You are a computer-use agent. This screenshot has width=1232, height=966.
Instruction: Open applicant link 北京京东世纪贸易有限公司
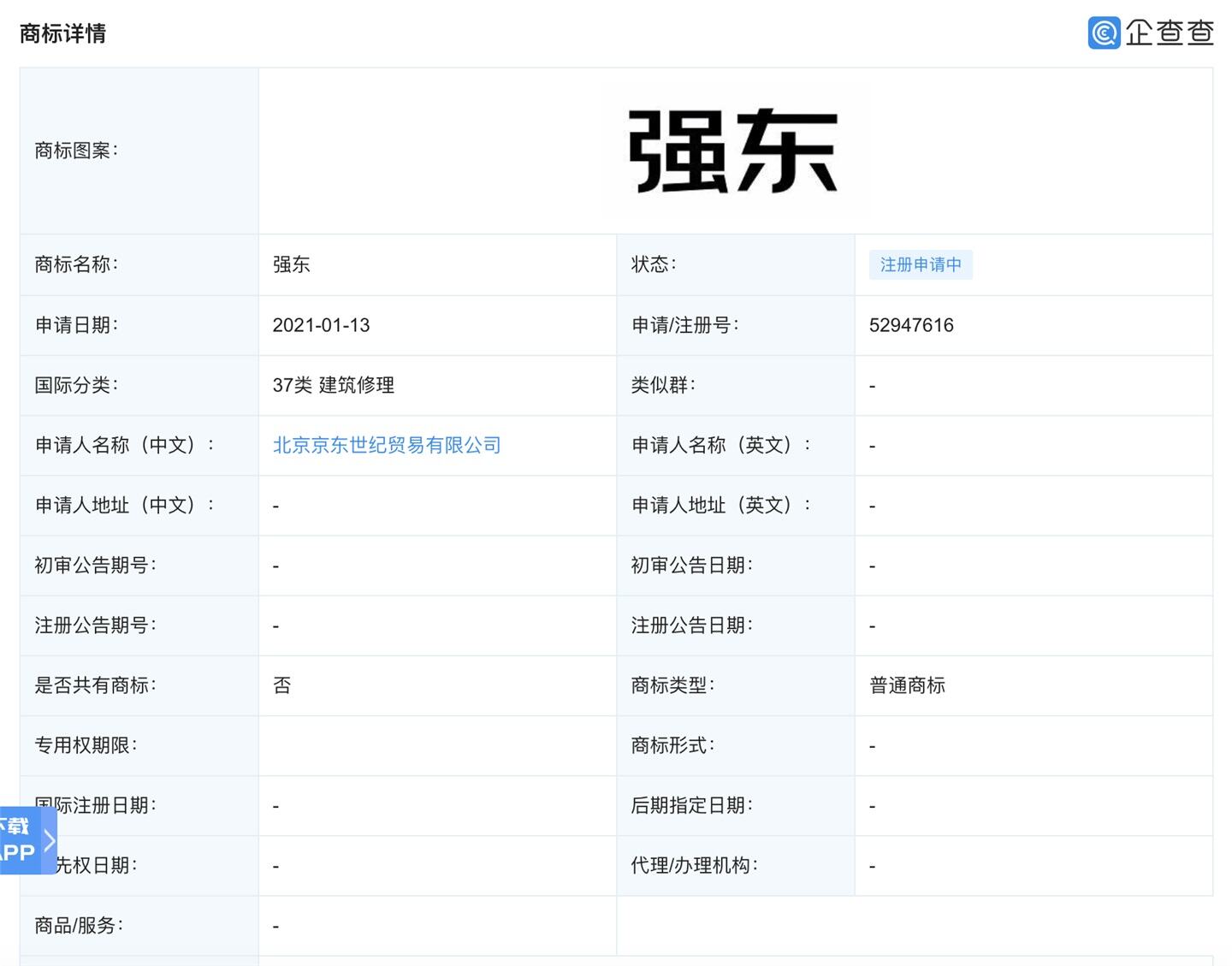(x=387, y=445)
